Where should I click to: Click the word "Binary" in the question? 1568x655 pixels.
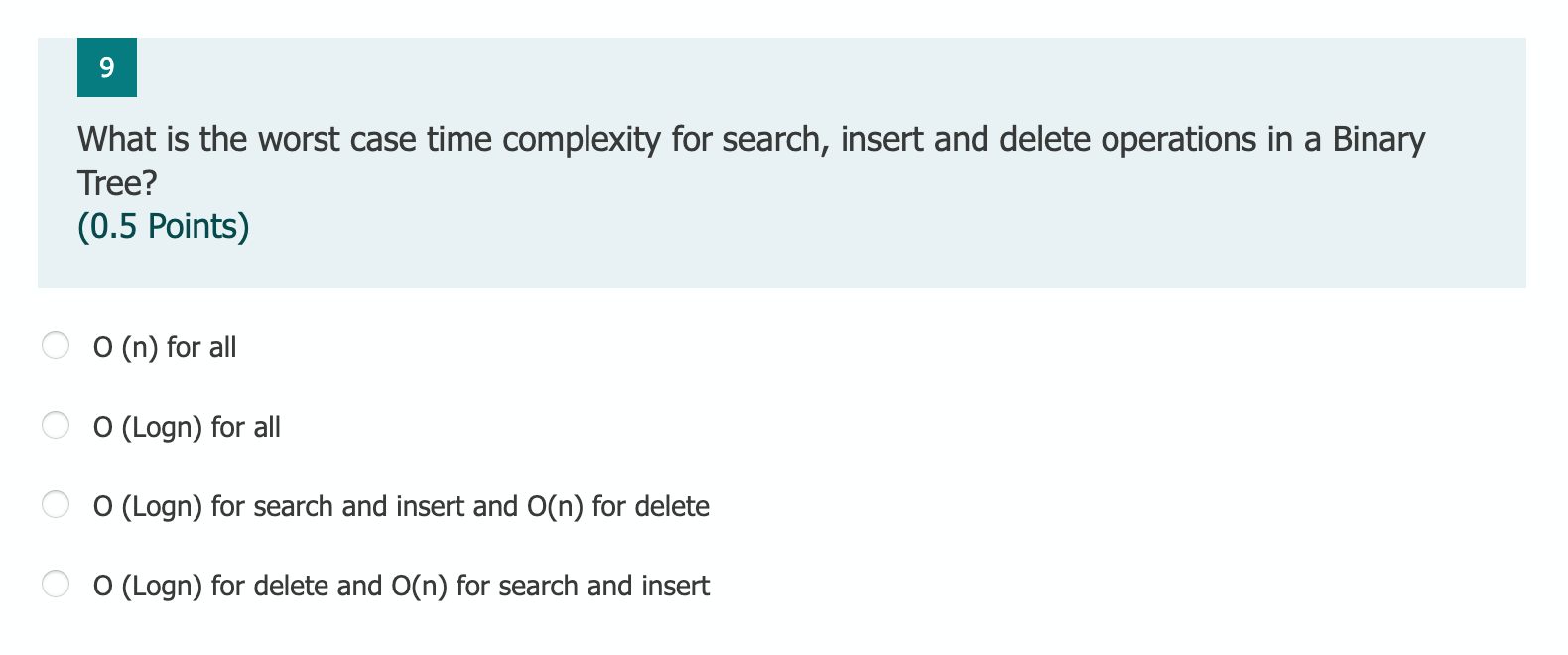pos(1378,140)
